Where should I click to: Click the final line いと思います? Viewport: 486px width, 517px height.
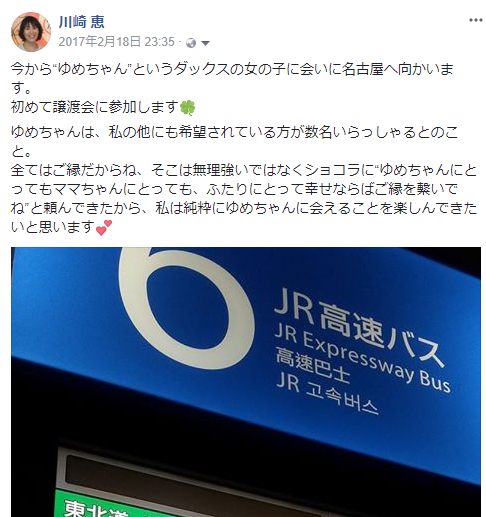pyautogui.click(x=62, y=227)
